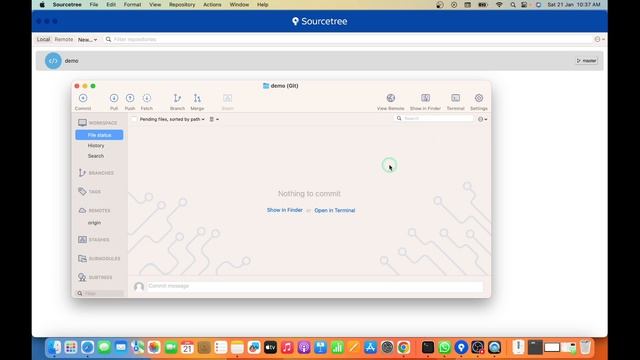Viewport: 640px width, 360px height.
Task: Click the Fetch toolbar icon
Action: tap(147, 98)
